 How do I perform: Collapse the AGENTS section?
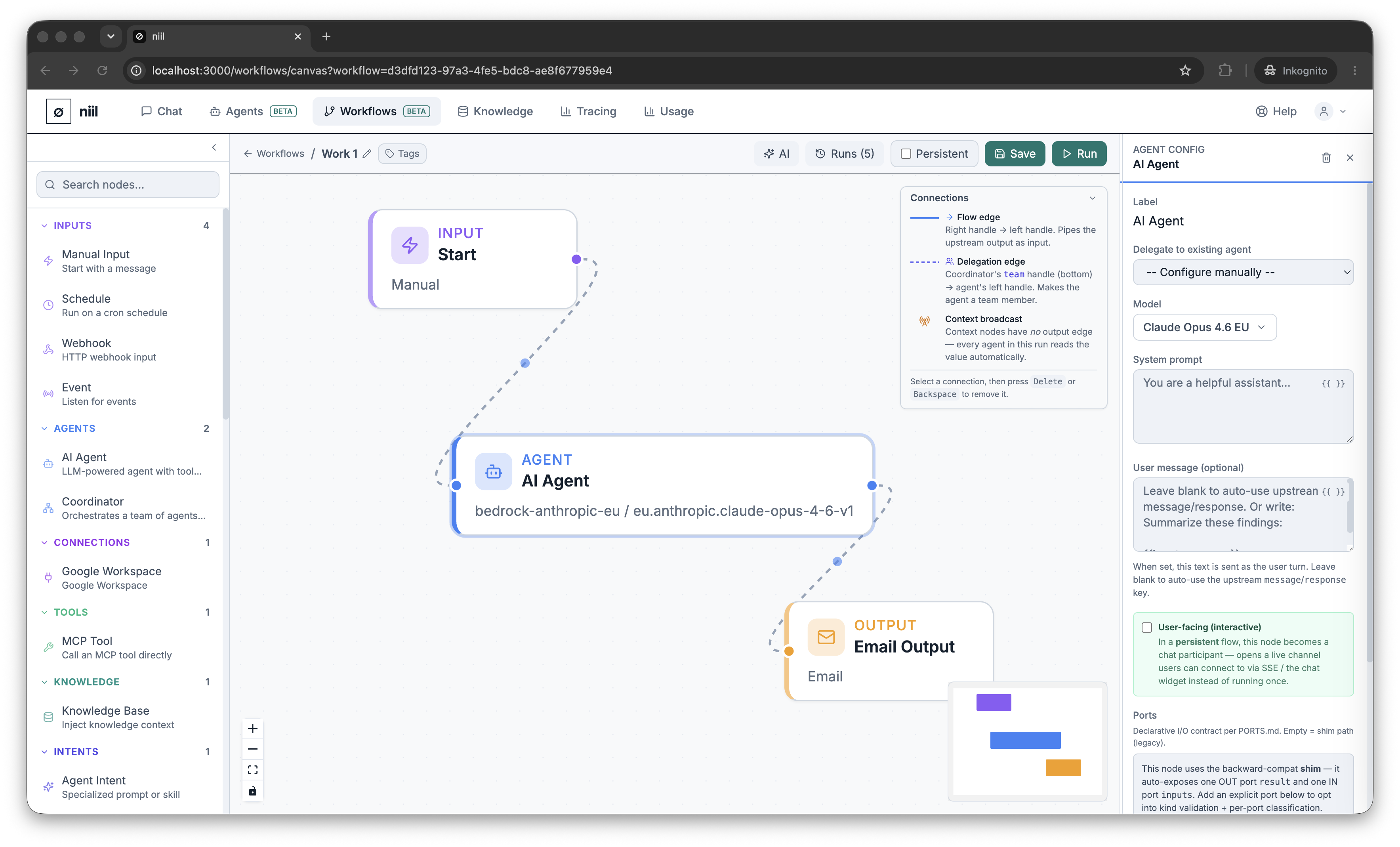tap(44, 428)
